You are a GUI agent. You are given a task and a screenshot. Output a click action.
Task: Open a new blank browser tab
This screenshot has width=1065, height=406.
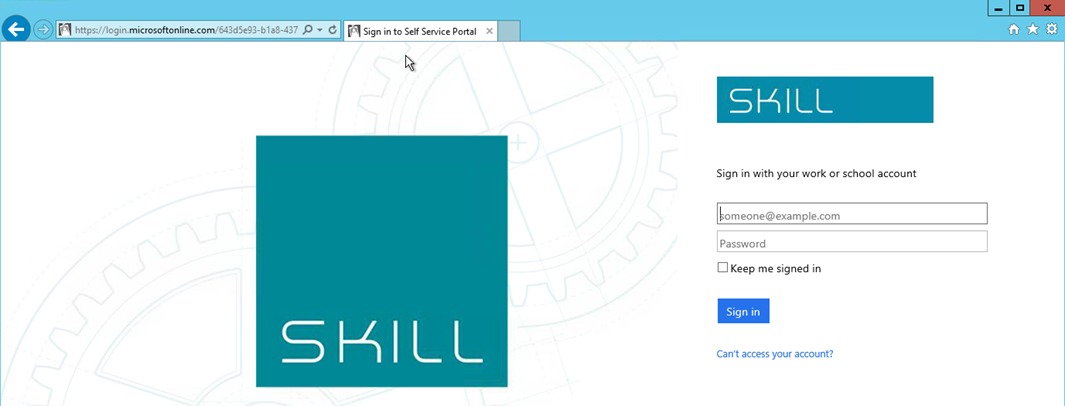(x=509, y=31)
